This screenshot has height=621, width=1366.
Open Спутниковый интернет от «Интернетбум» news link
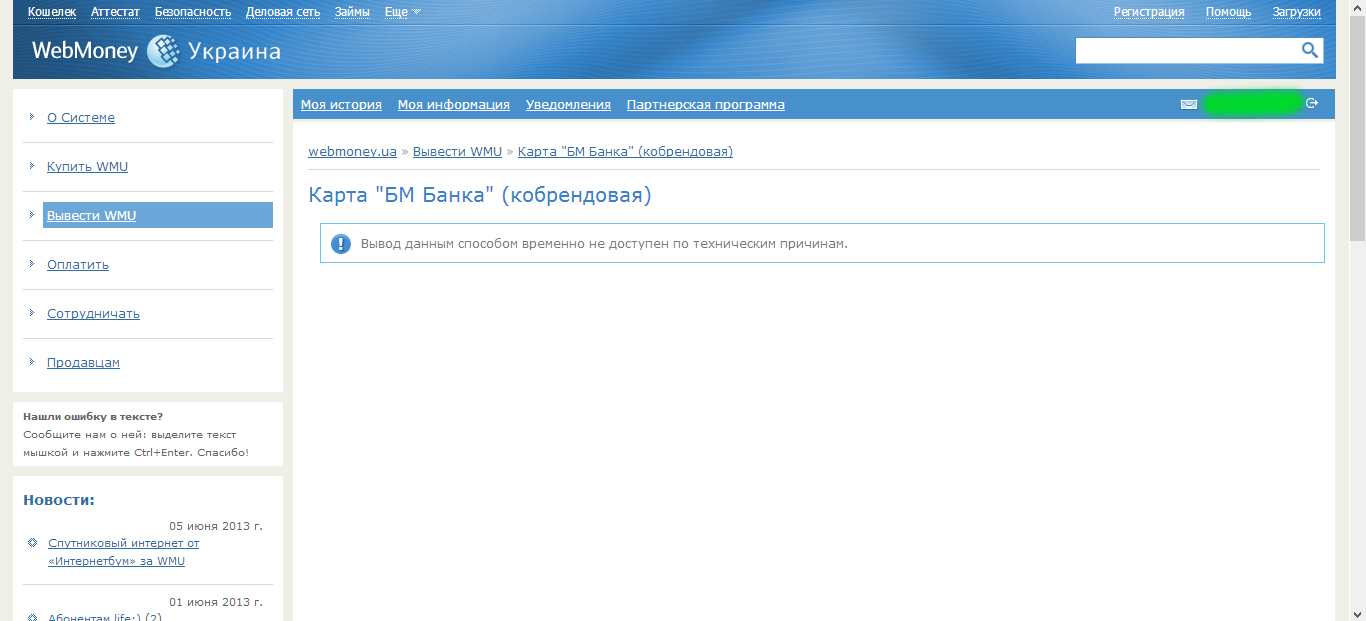123,552
